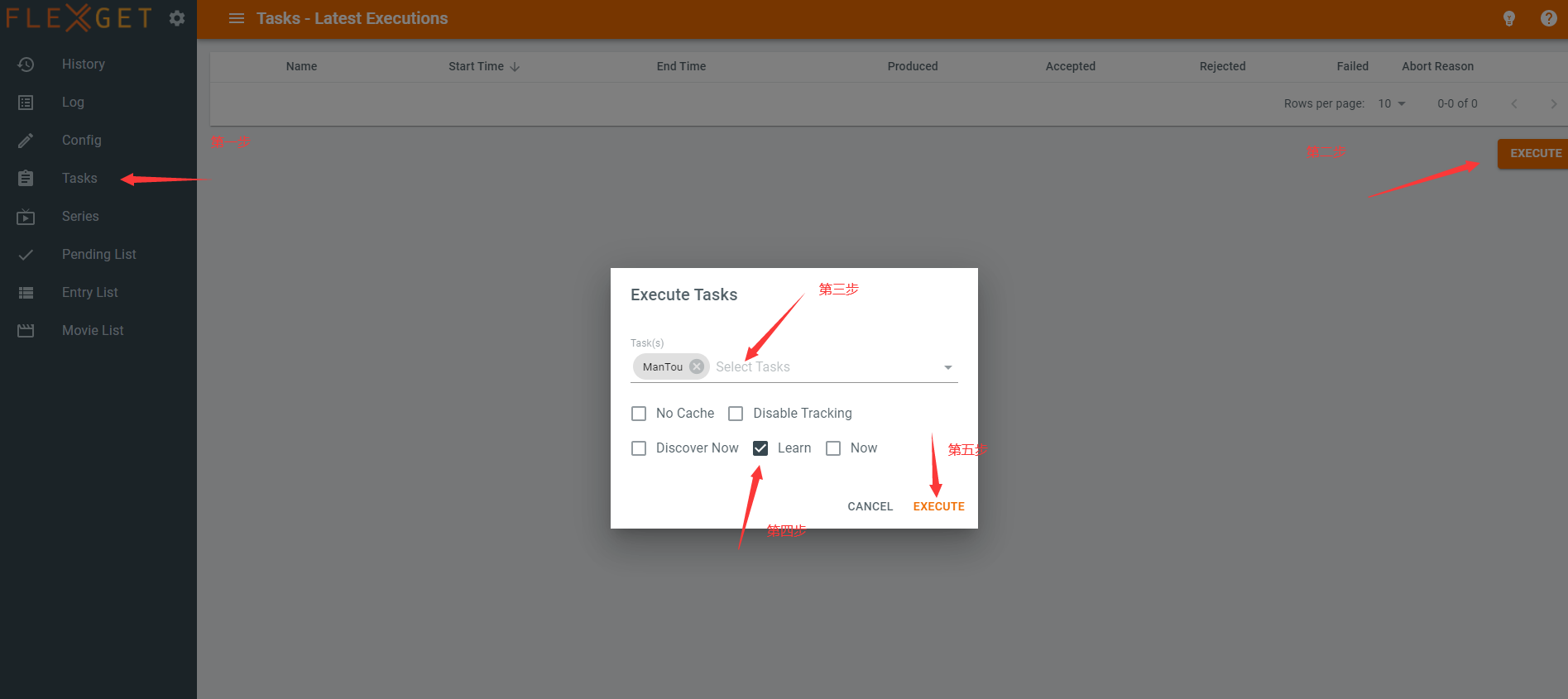
Task: Enable the Now checkbox
Action: [833, 448]
